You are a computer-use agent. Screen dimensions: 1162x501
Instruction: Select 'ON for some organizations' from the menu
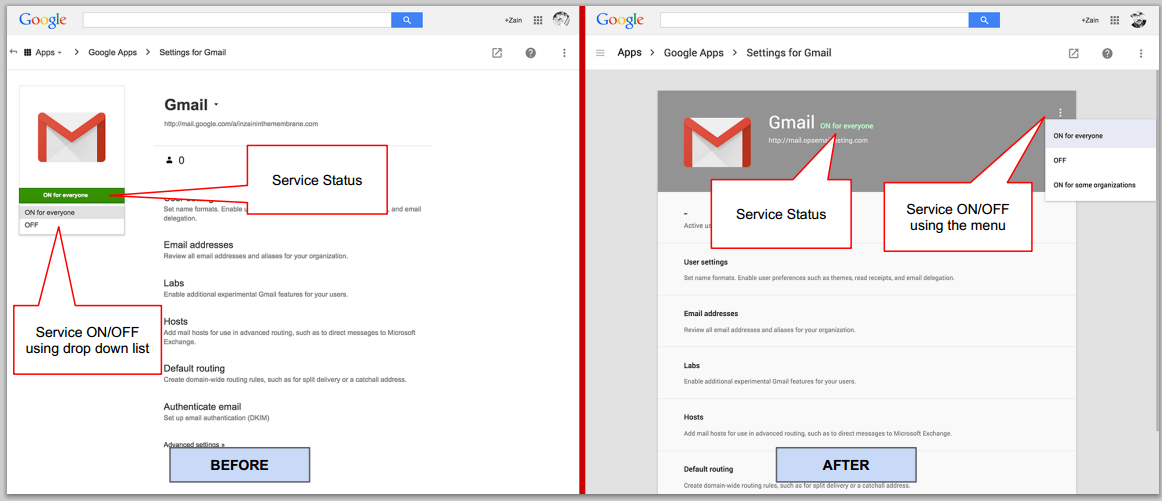(x=1094, y=185)
